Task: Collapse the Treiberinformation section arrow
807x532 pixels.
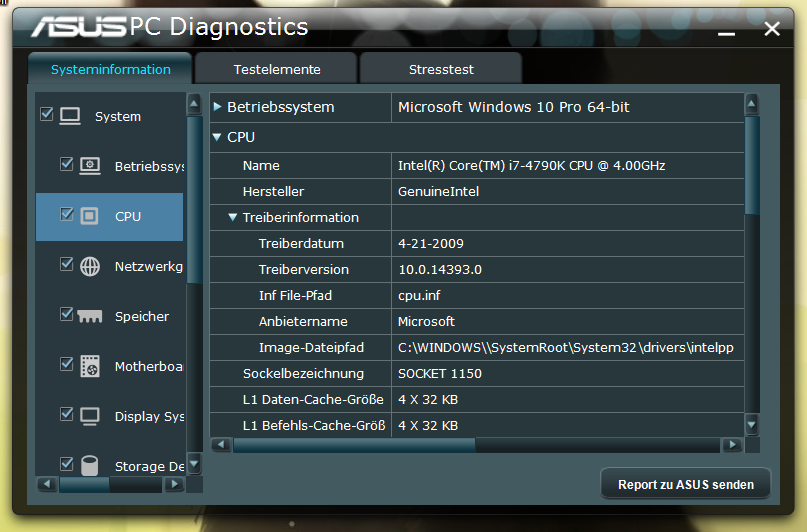Action: (x=233, y=218)
